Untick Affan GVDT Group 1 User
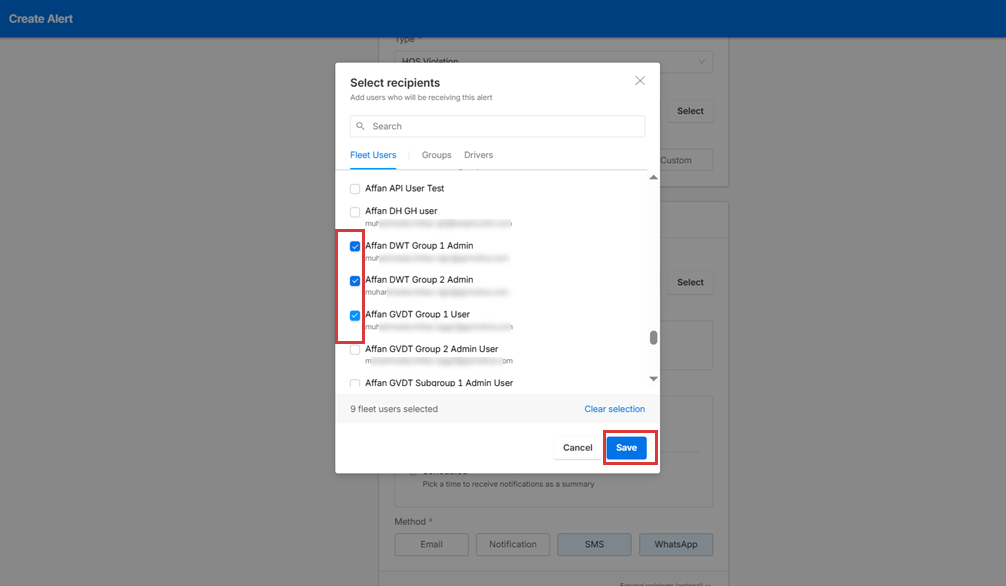This screenshot has width=1006, height=586. 355,315
